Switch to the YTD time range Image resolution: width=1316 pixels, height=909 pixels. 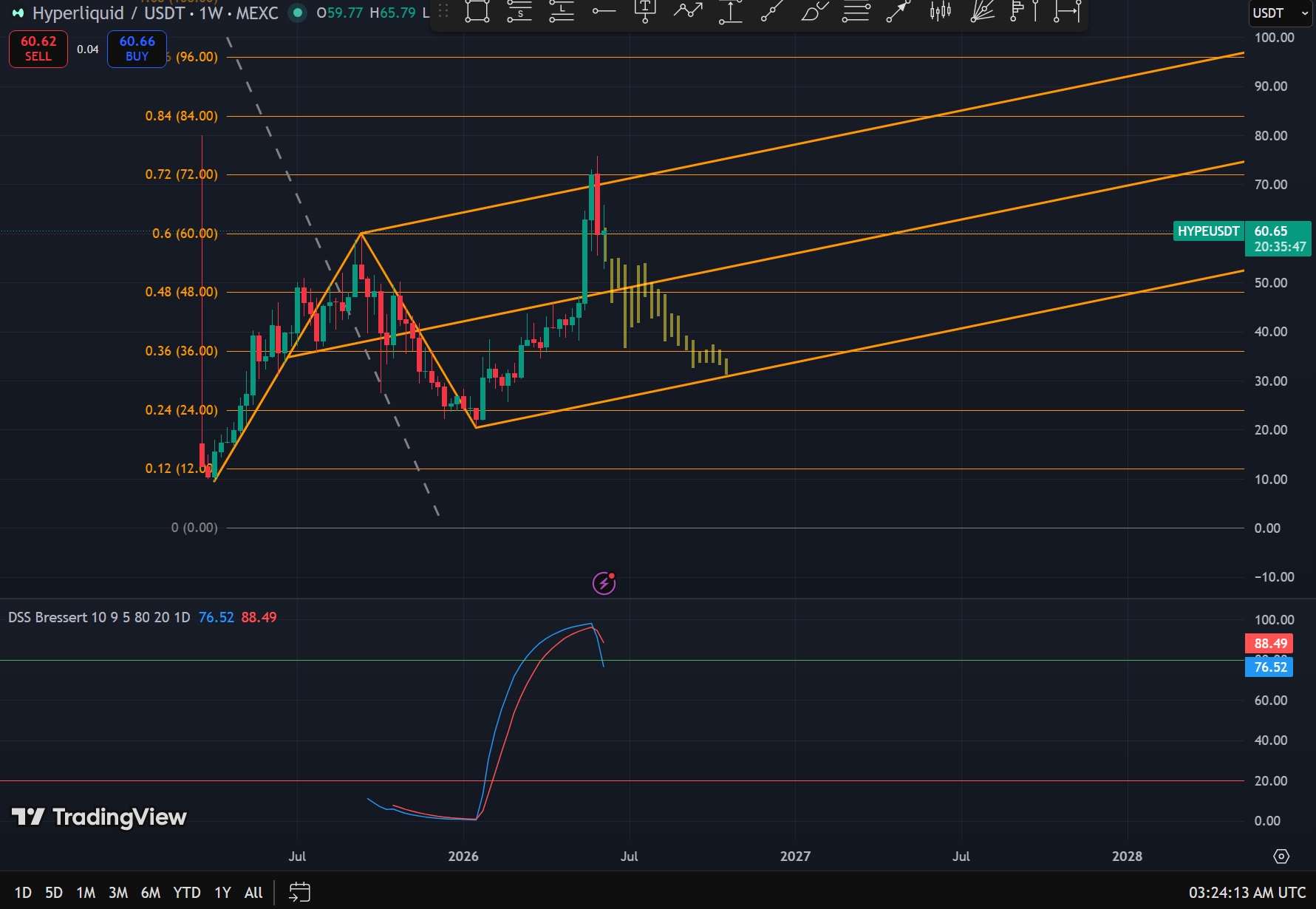pos(187,893)
